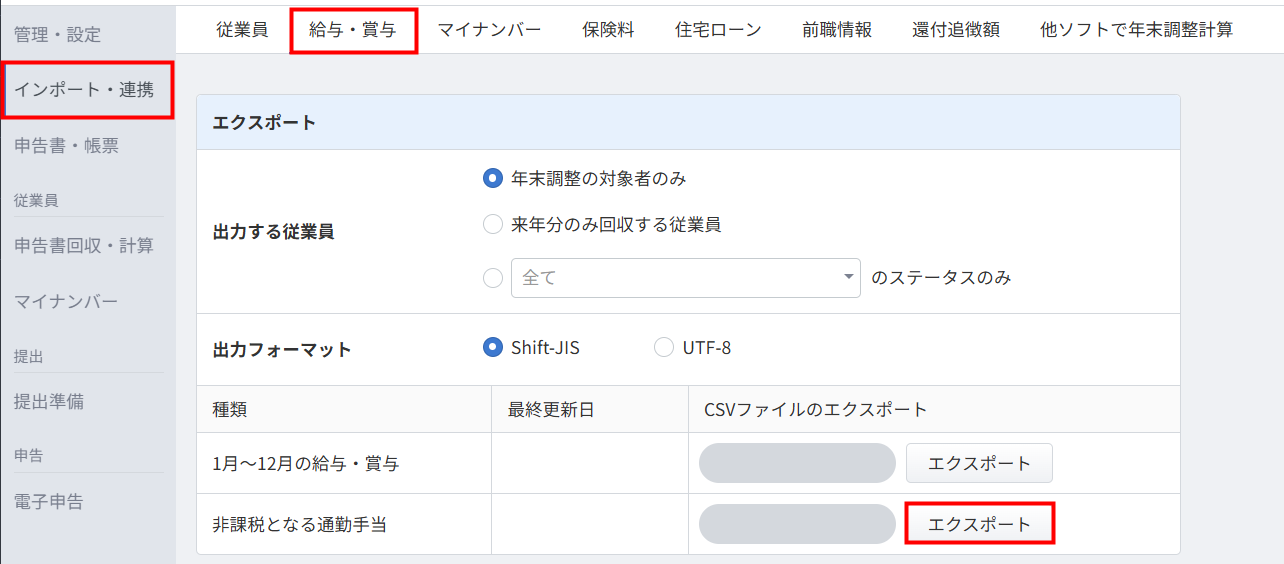Go to 申告書・帳票 in sidebar
1284x564 pixels.
pos(66,146)
